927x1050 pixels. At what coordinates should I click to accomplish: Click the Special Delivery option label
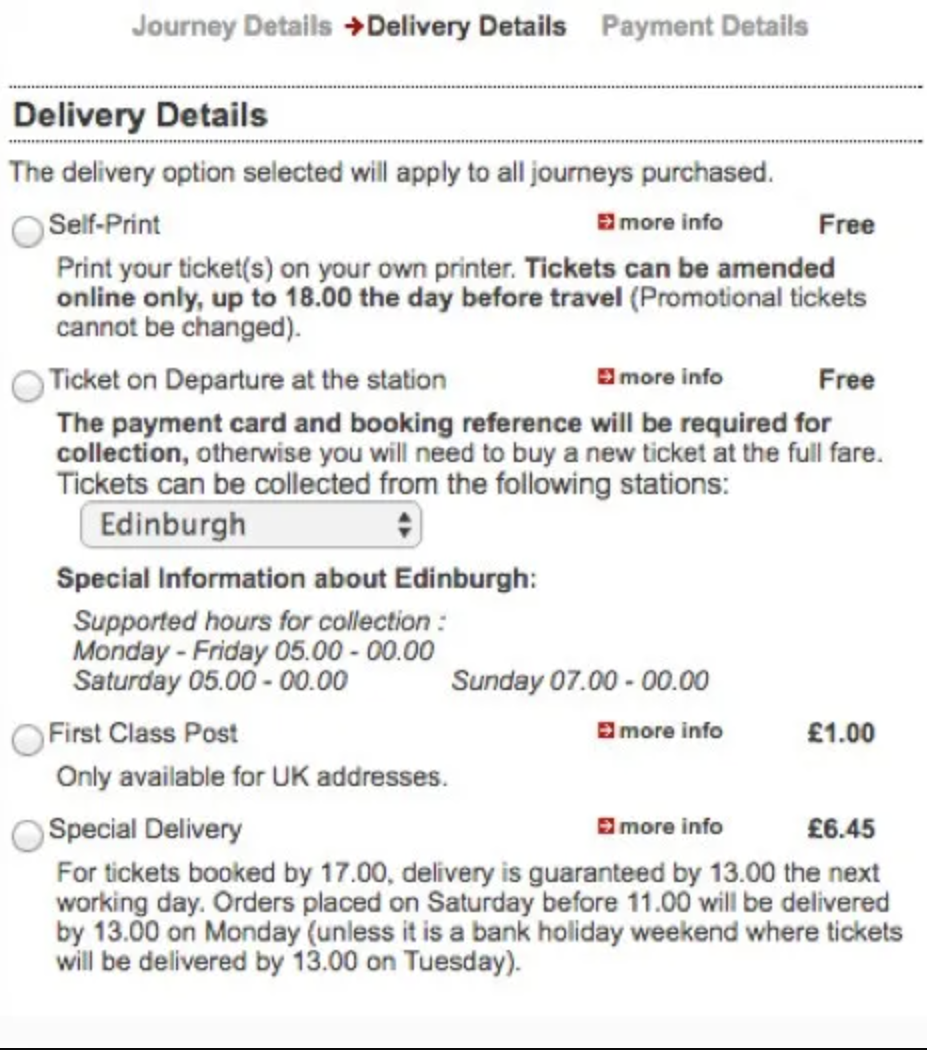pos(145,830)
